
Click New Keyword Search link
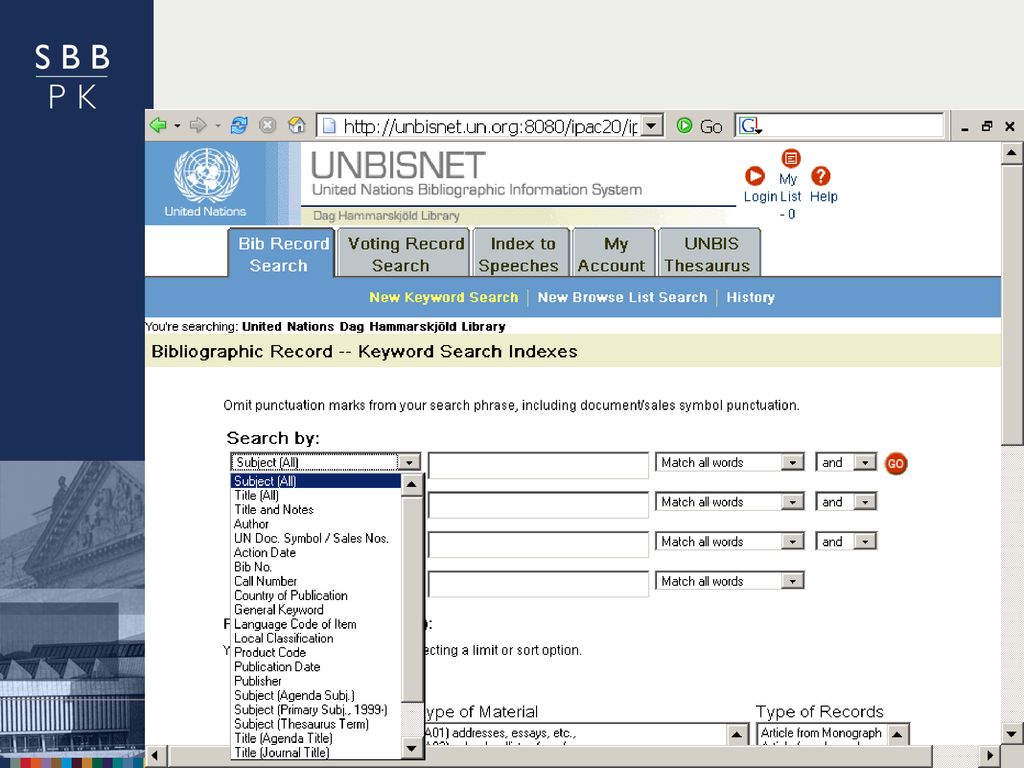(x=443, y=297)
